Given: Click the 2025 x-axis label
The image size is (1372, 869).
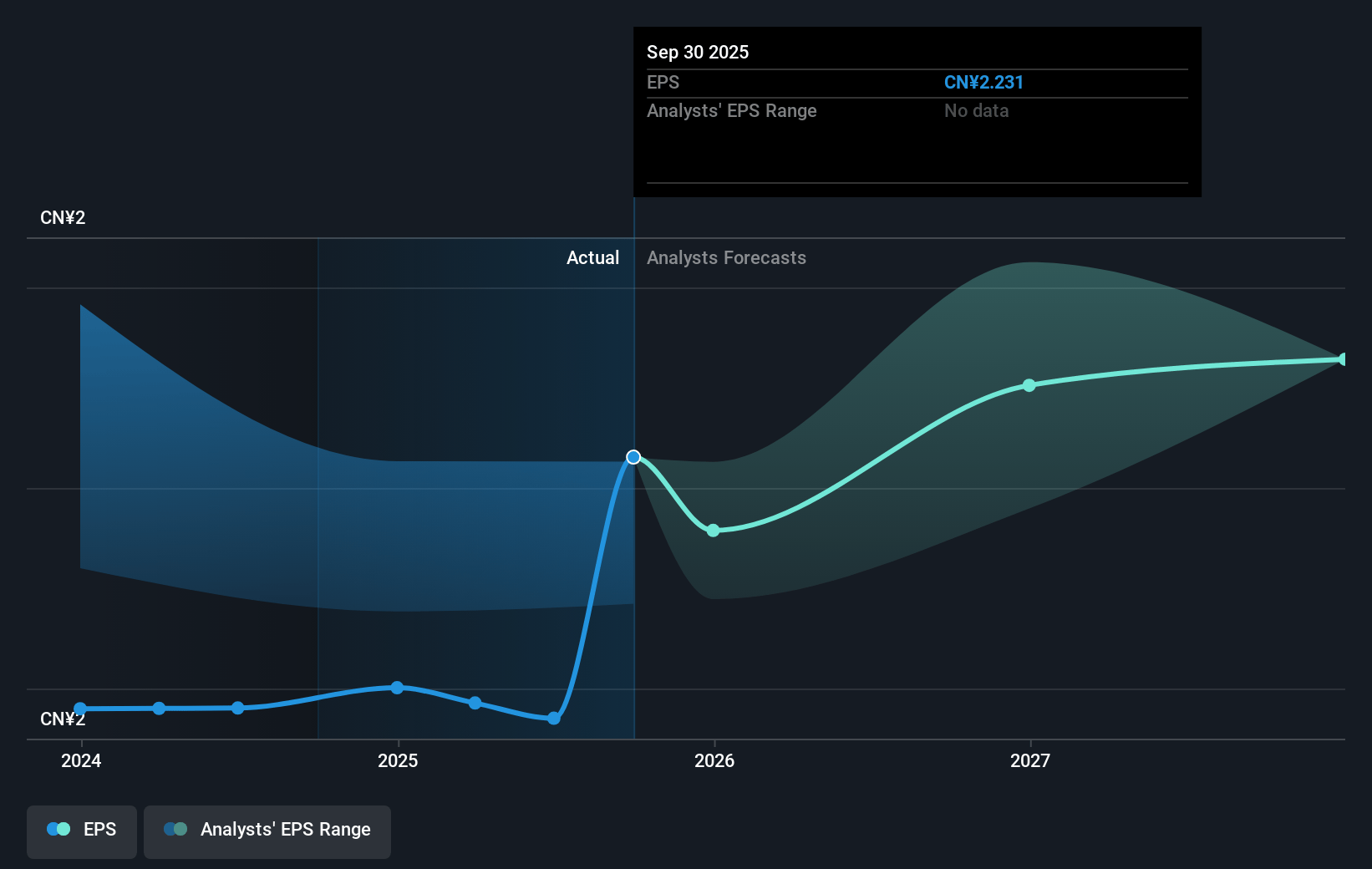Looking at the screenshot, I should coord(398,760).
